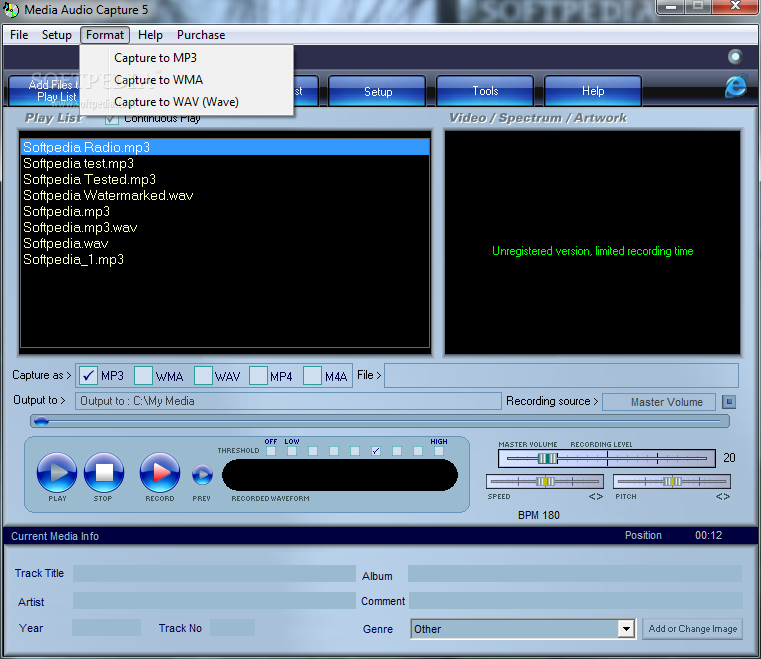Click the Album input field
Screen dimensions: 761x659
pos(575,573)
